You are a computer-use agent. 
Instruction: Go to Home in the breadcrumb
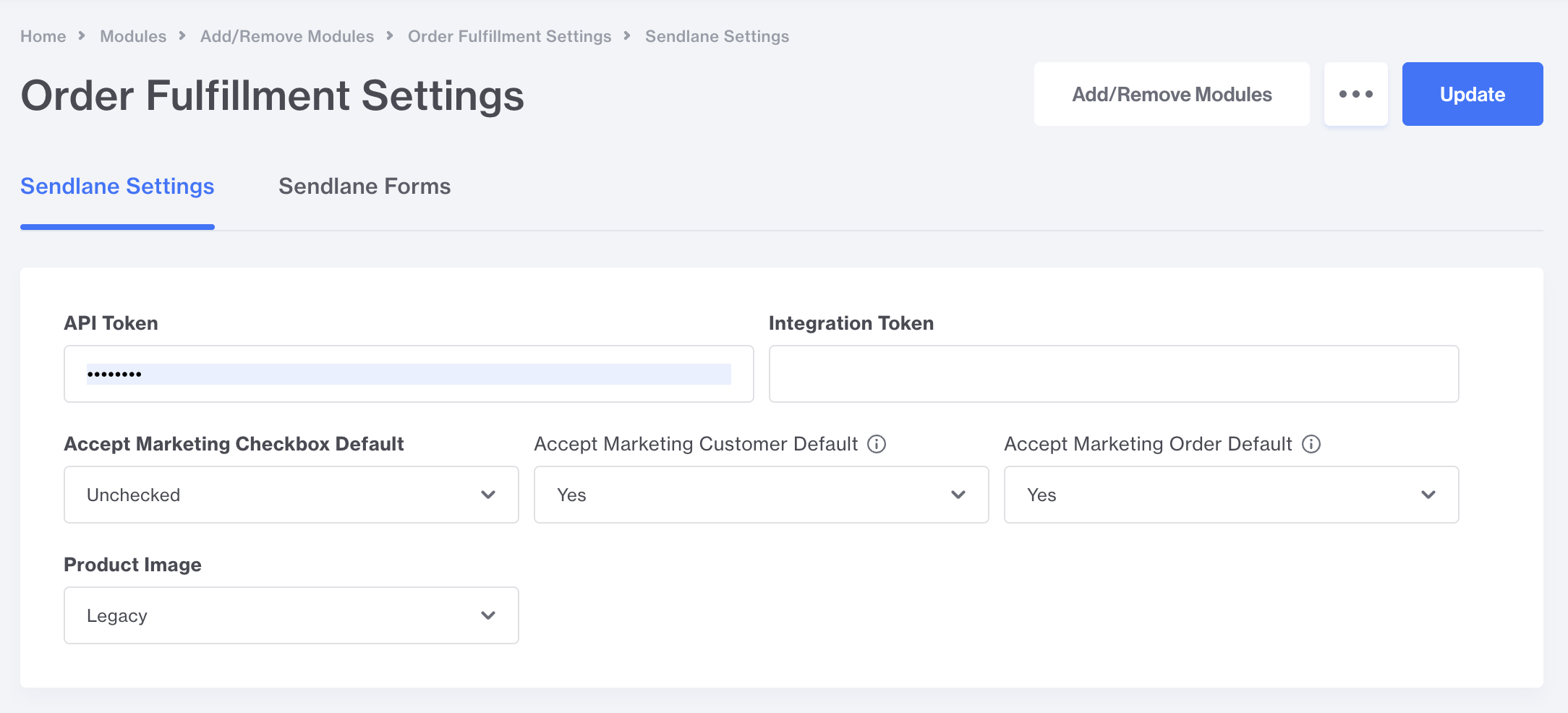[x=43, y=36]
